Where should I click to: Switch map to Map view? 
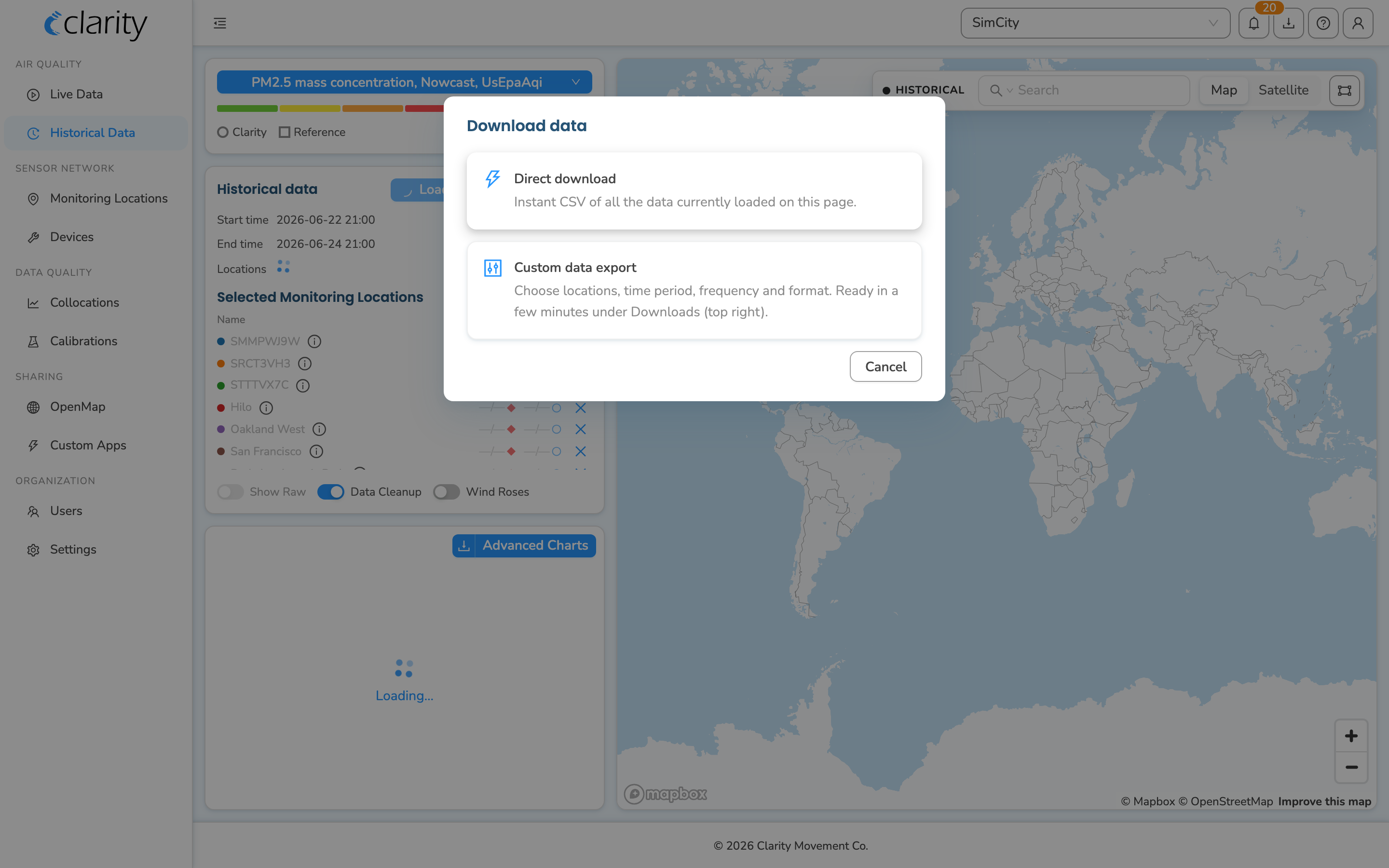coord(1224,90)
